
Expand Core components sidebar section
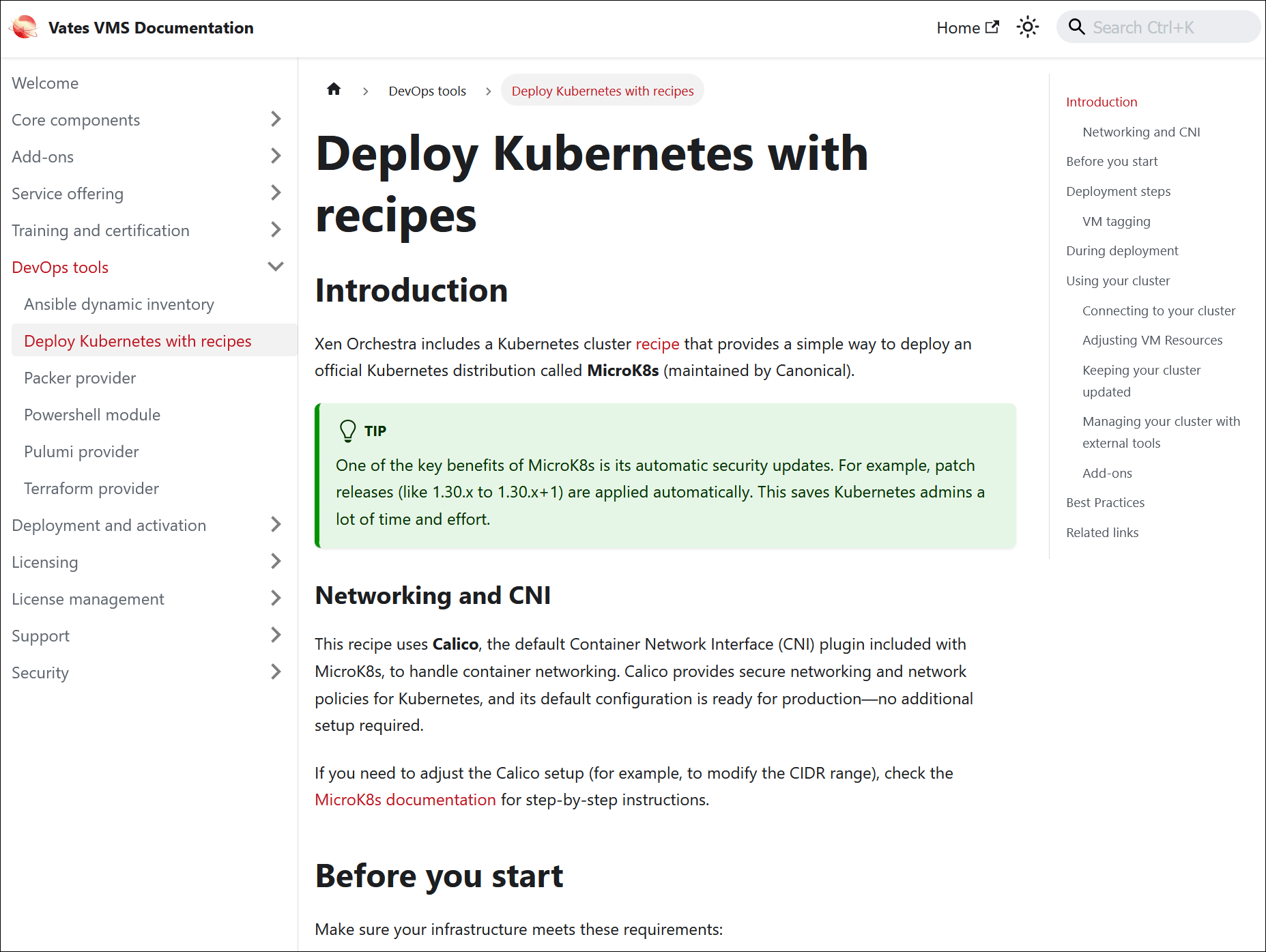(x=276, y=119)
